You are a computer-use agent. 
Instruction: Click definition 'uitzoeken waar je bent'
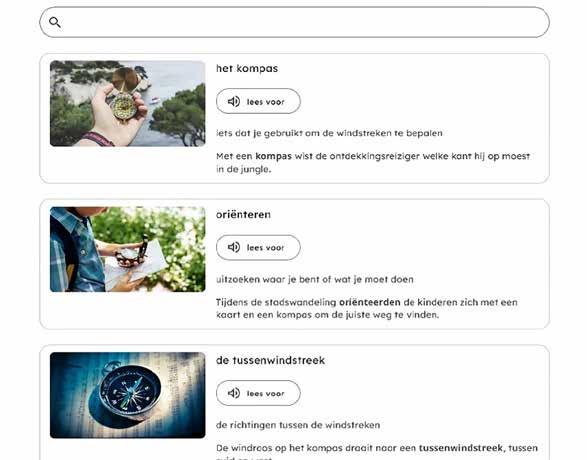(x=315, y=280)
